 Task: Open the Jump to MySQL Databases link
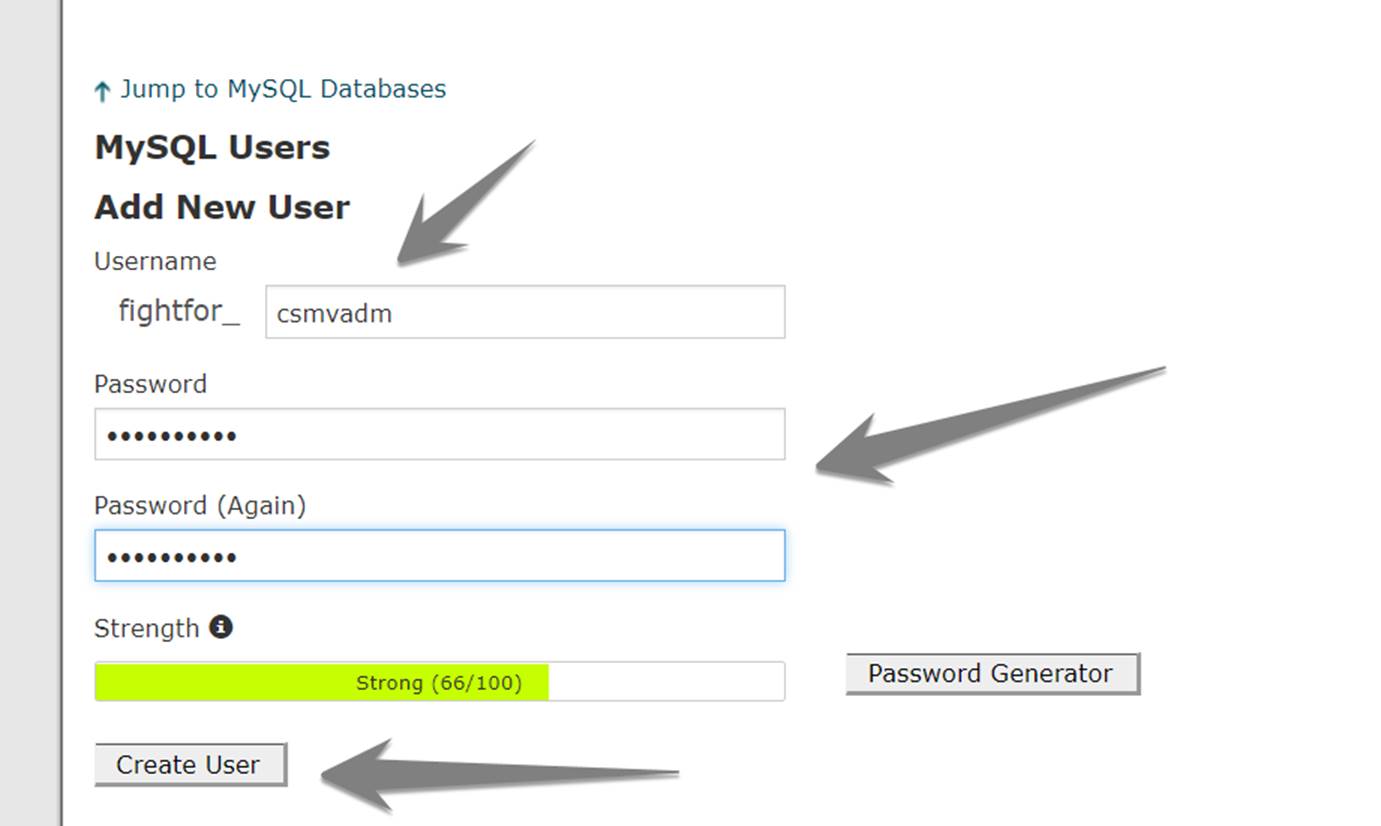(283, 89)
